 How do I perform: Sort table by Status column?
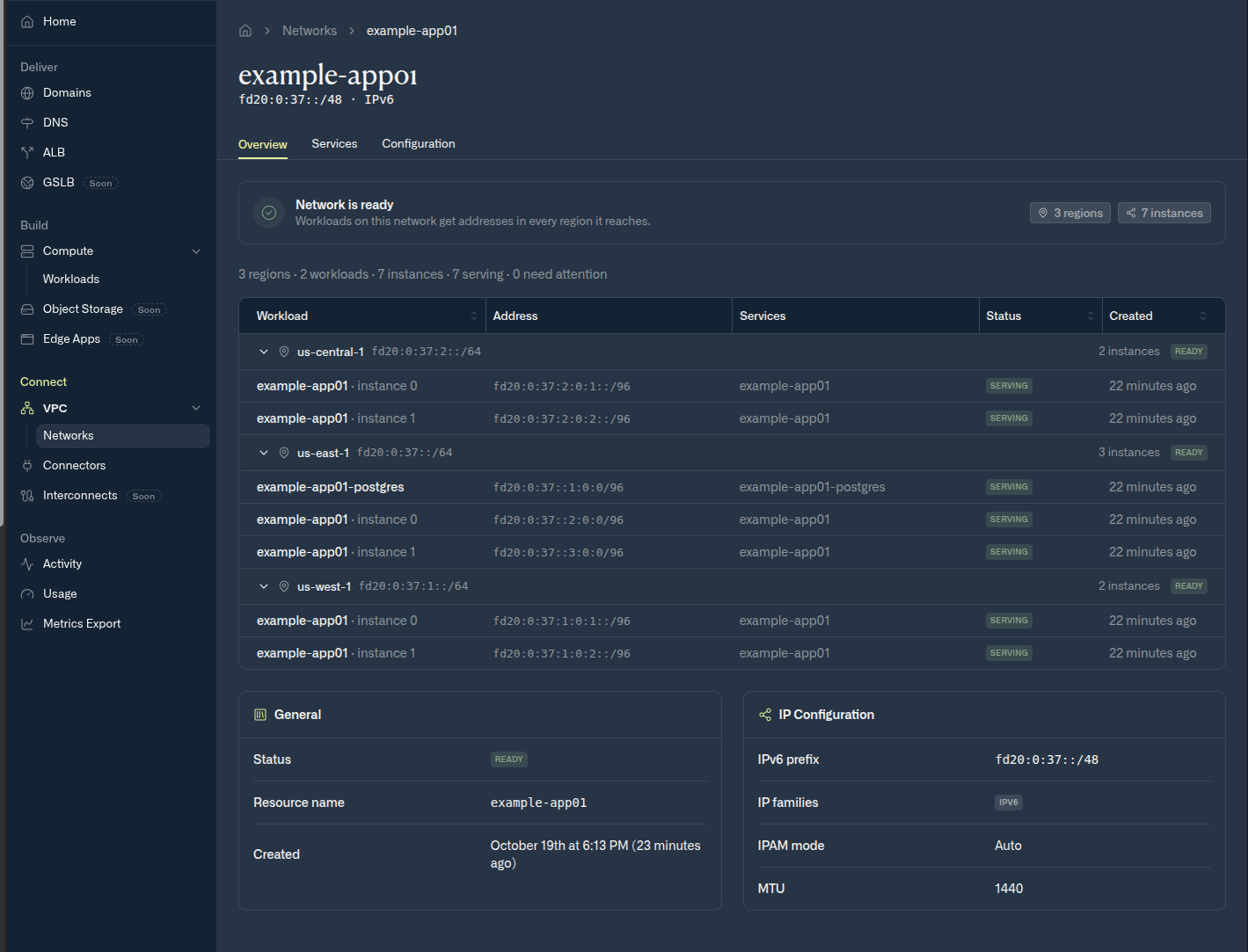coord(1091,316)
